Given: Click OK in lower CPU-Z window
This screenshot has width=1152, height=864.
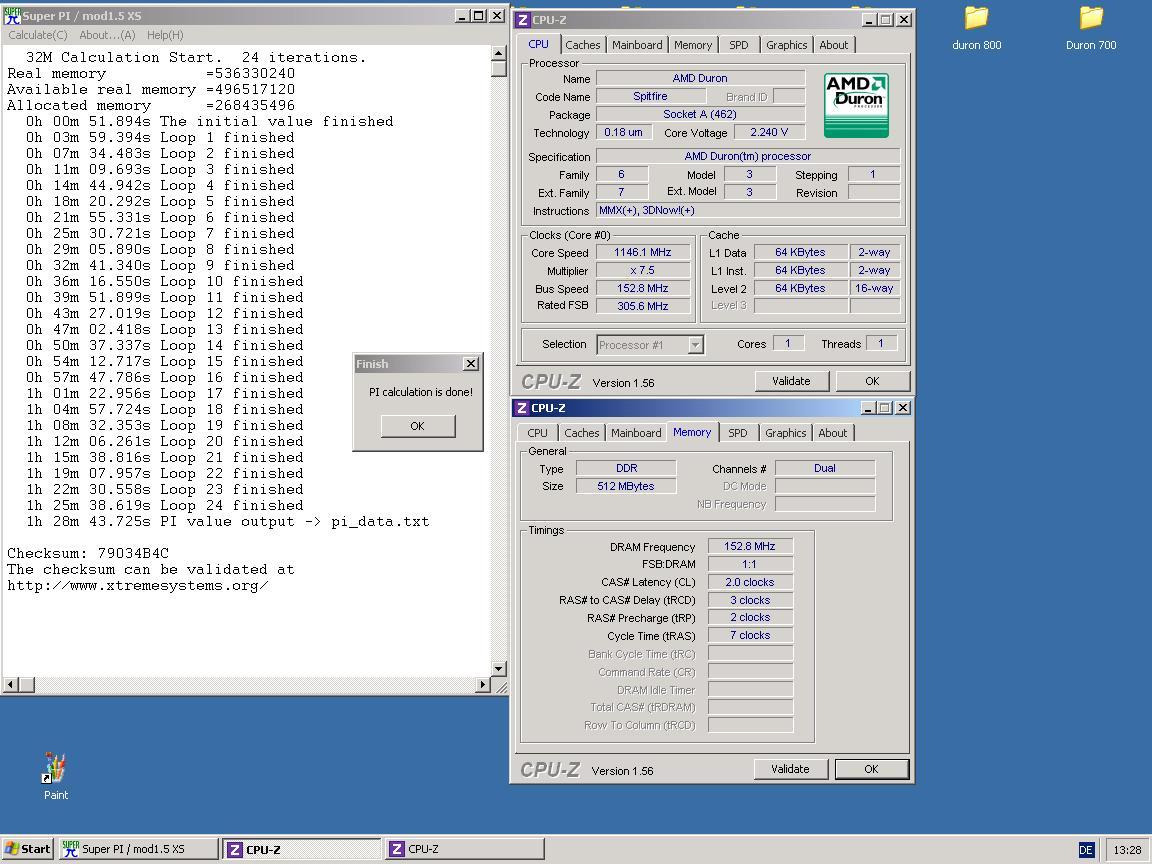Looking at the screenshot, I should coord(871,769).
